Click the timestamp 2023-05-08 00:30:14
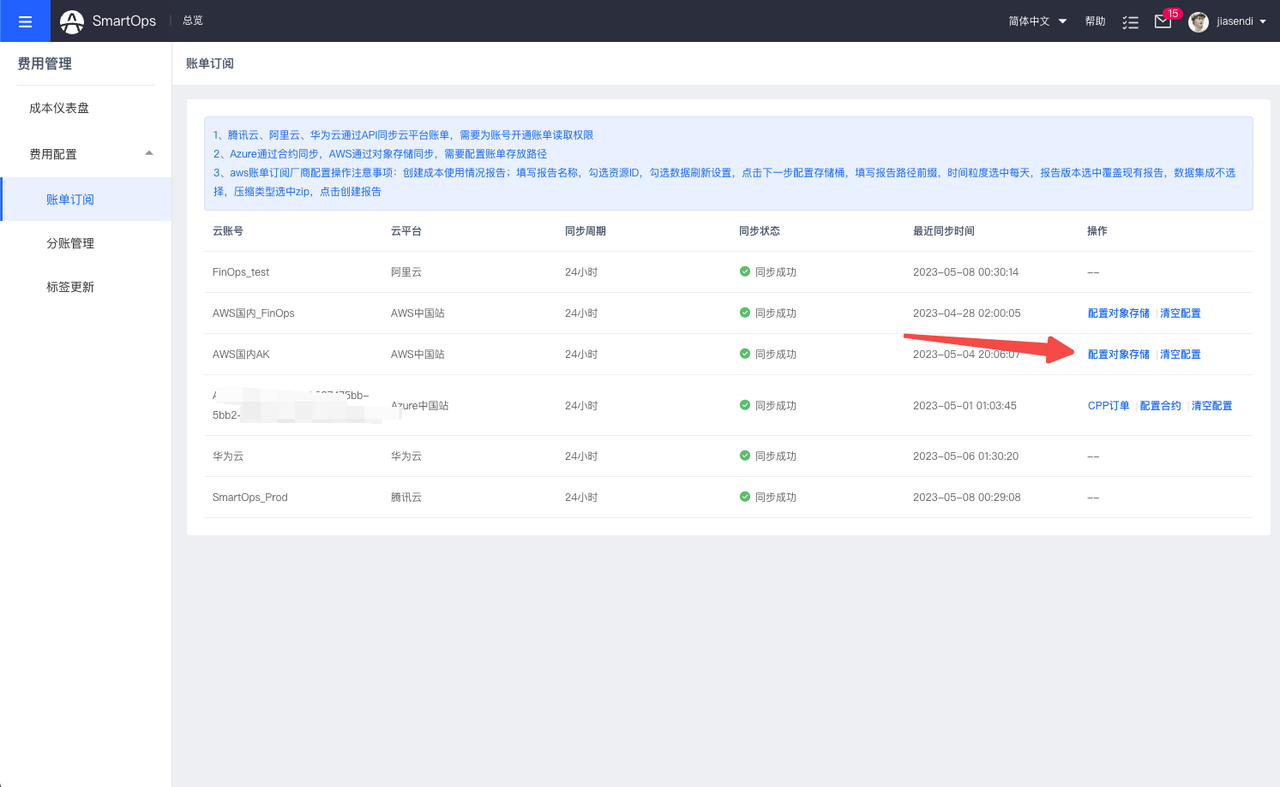This screenshot has width=1280, height=787. (966, 272)
